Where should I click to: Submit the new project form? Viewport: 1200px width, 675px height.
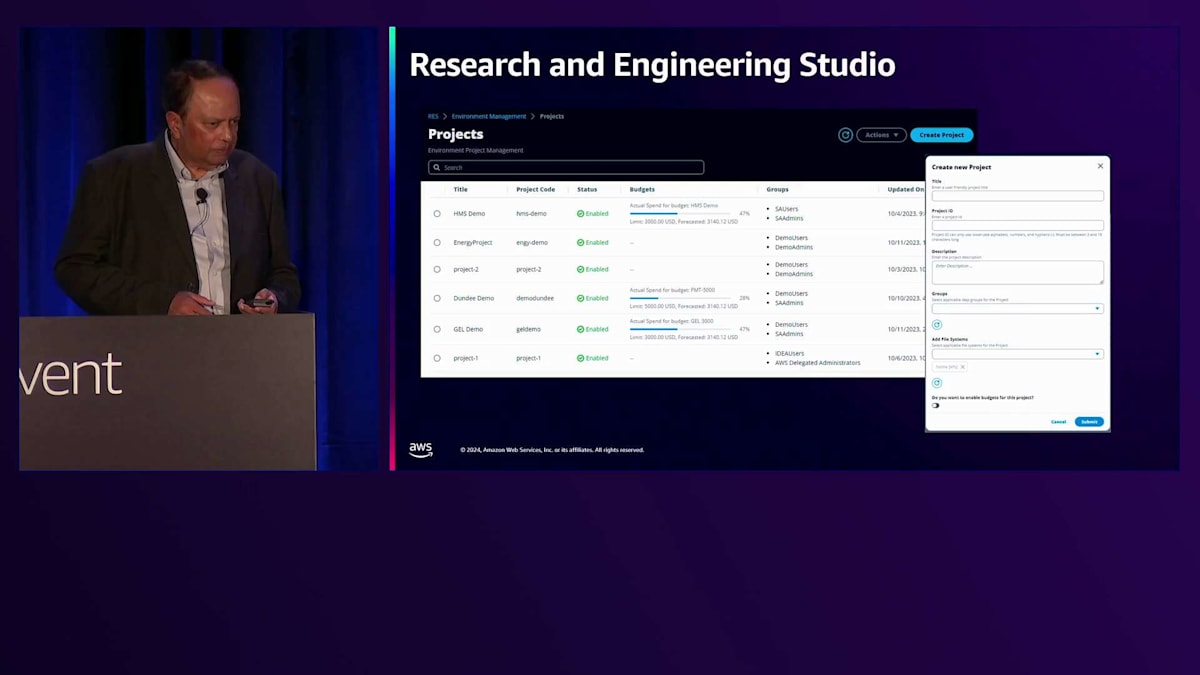tap(1089, 422)
